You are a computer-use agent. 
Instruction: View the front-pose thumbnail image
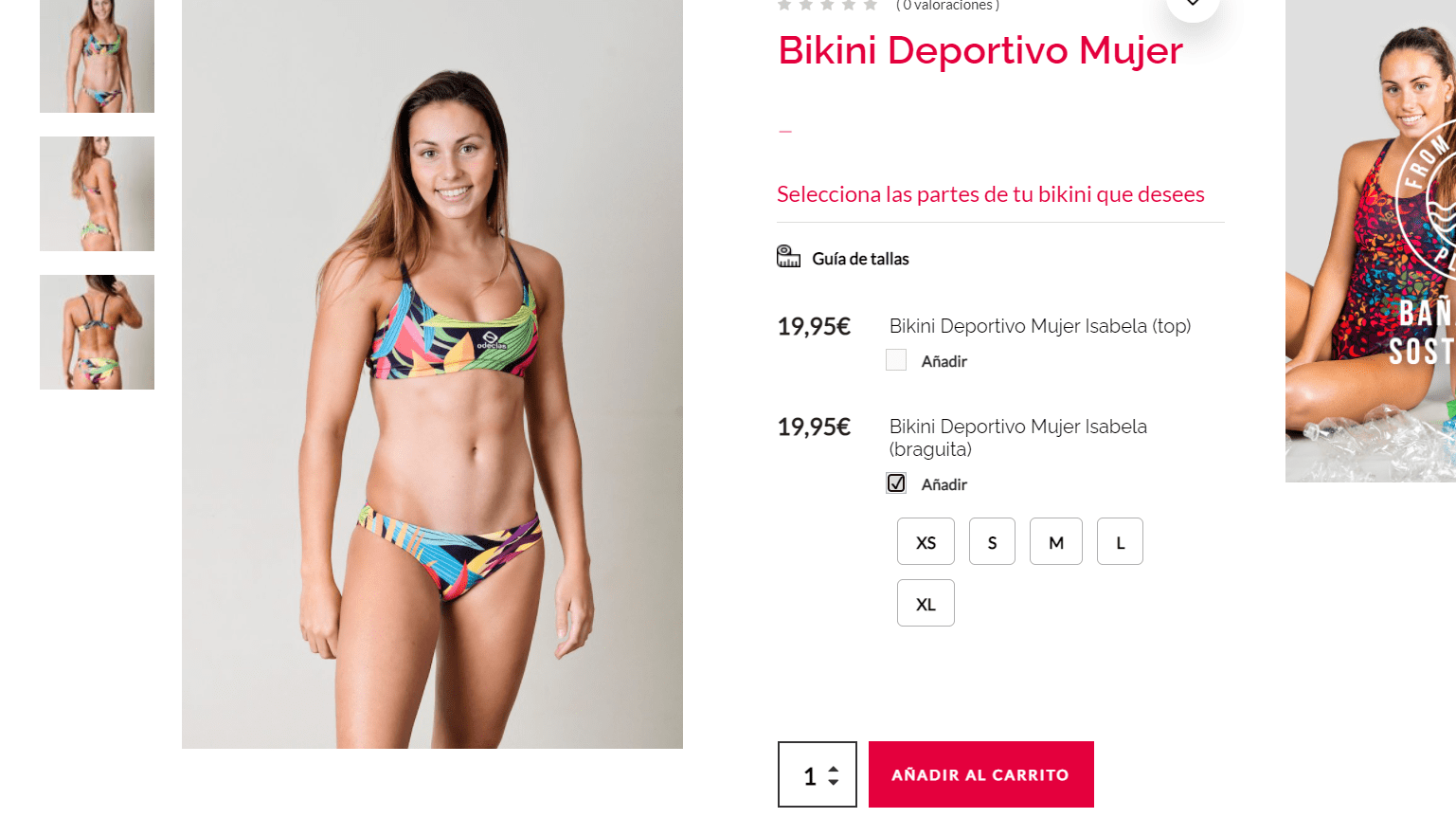coord(97,56)
